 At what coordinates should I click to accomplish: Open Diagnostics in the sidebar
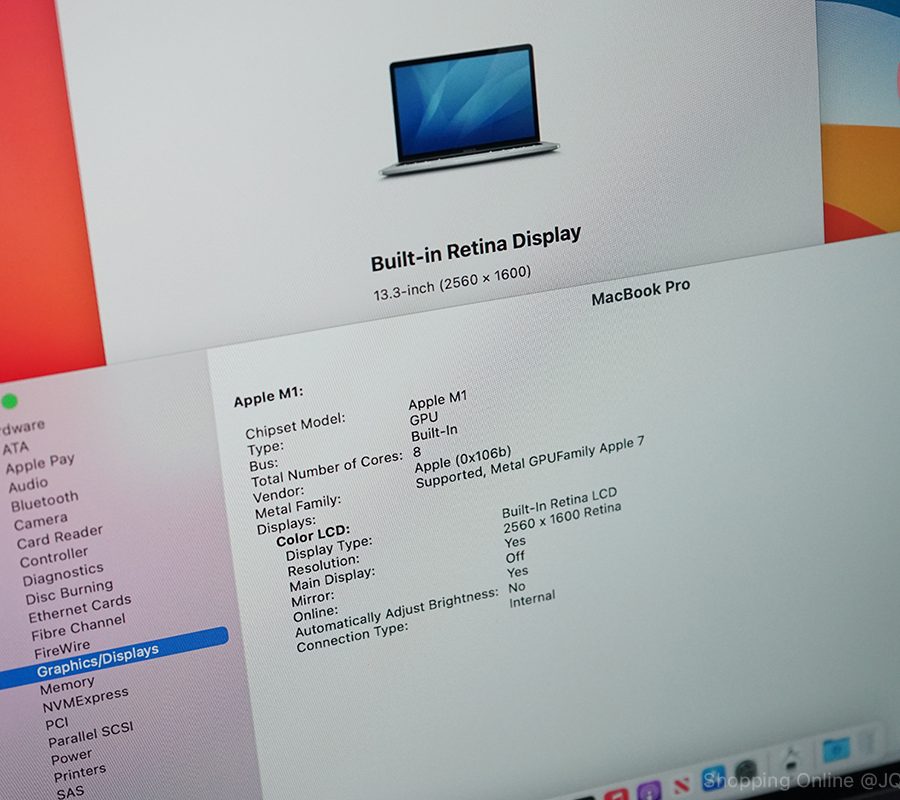coord(63,575)
